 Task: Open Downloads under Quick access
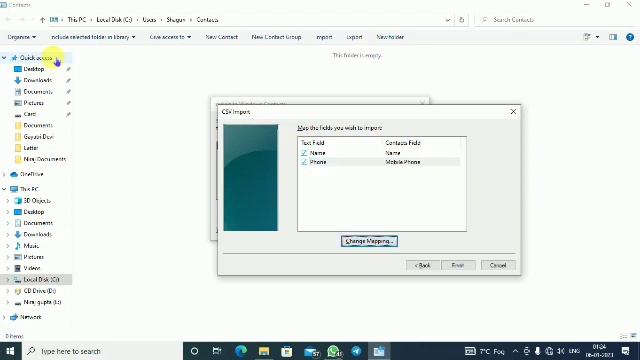[x=38, y=80]
